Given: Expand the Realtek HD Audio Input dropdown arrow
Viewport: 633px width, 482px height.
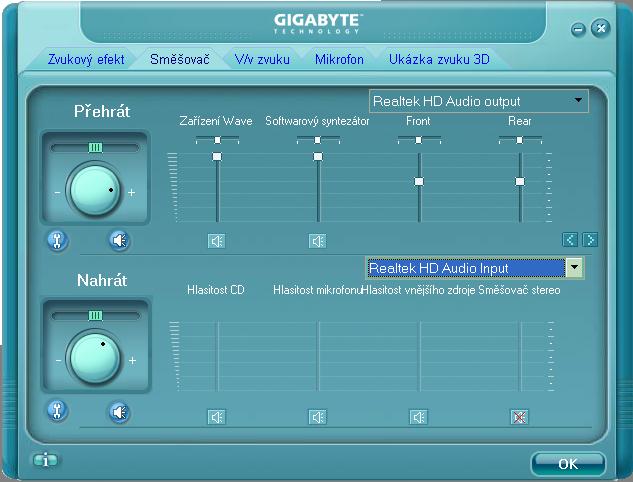Looking at the screenshot, I should pyautogui.click(x=574, y=268).
